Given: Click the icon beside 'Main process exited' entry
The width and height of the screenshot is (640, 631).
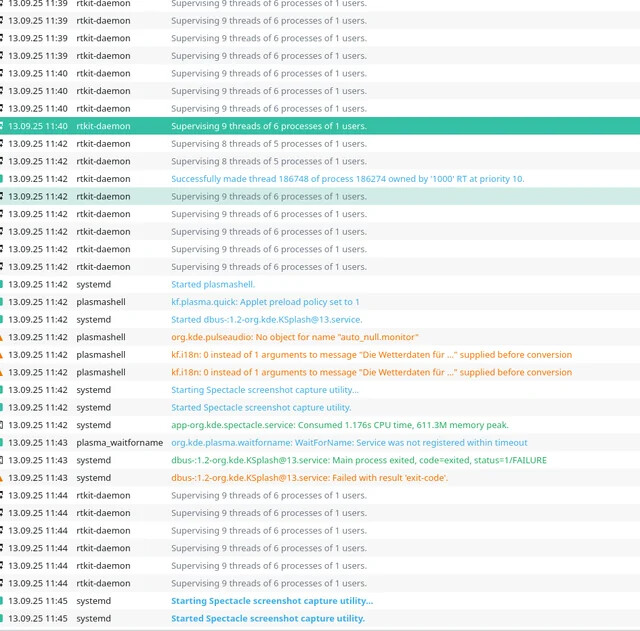Looking at the screenshot, I should (2, 460).
